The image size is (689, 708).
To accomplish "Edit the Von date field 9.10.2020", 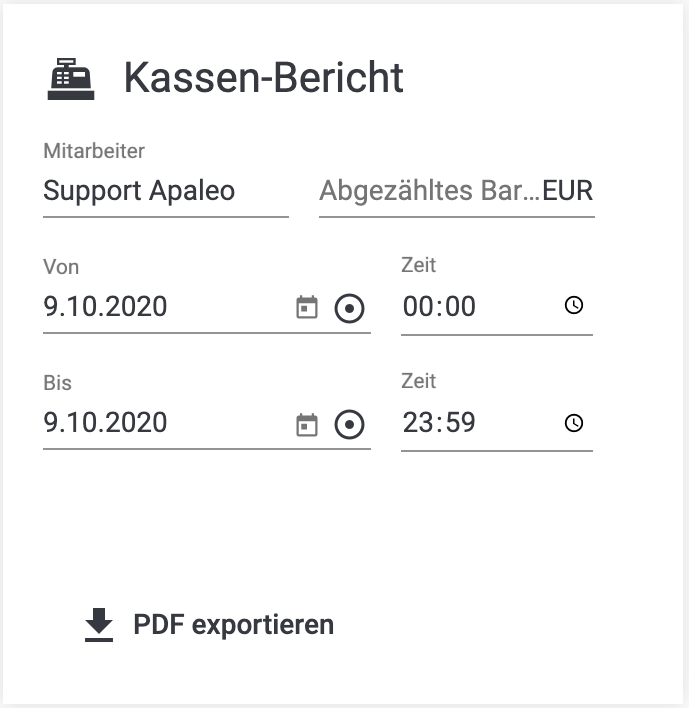I will pos(165,307).
